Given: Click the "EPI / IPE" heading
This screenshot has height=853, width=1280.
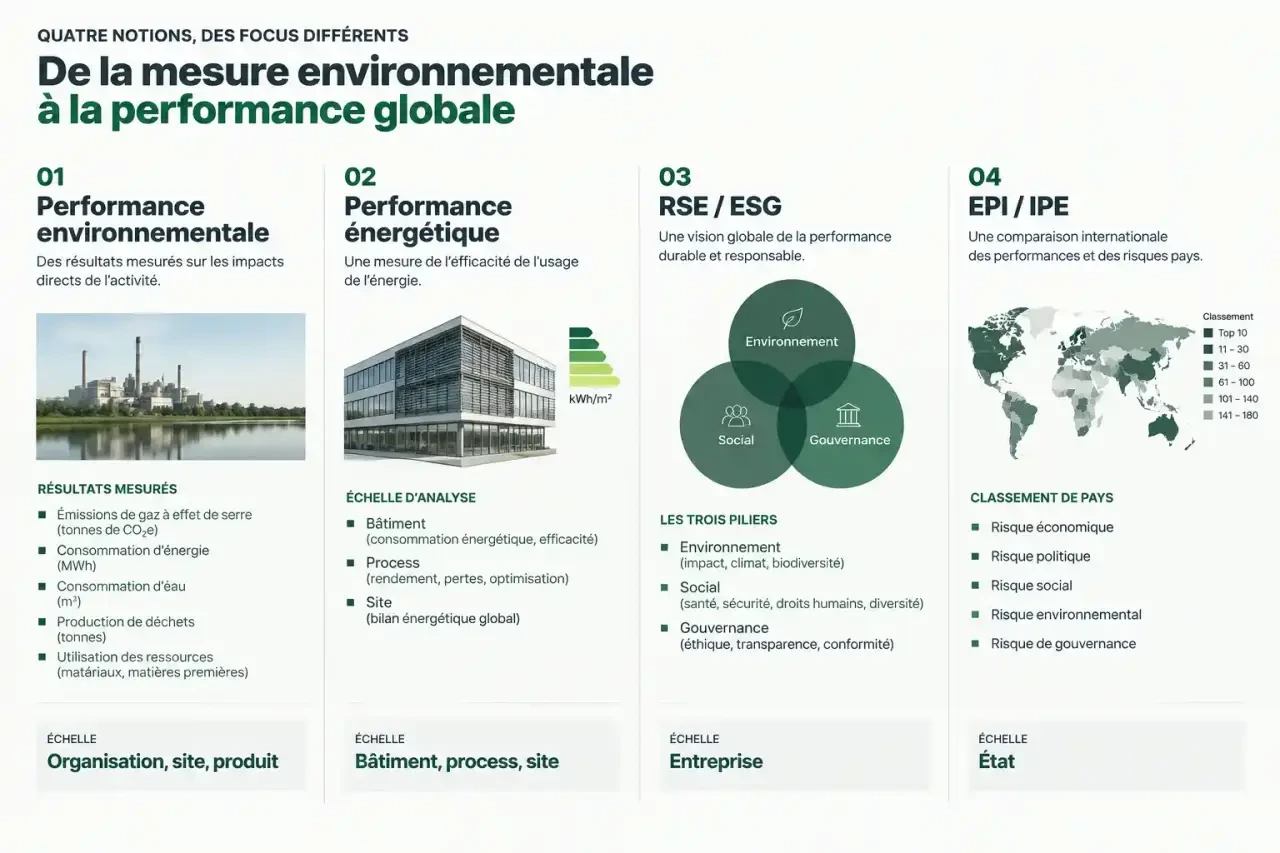Looking at the screenshot, I should [x=1018, y=207].
